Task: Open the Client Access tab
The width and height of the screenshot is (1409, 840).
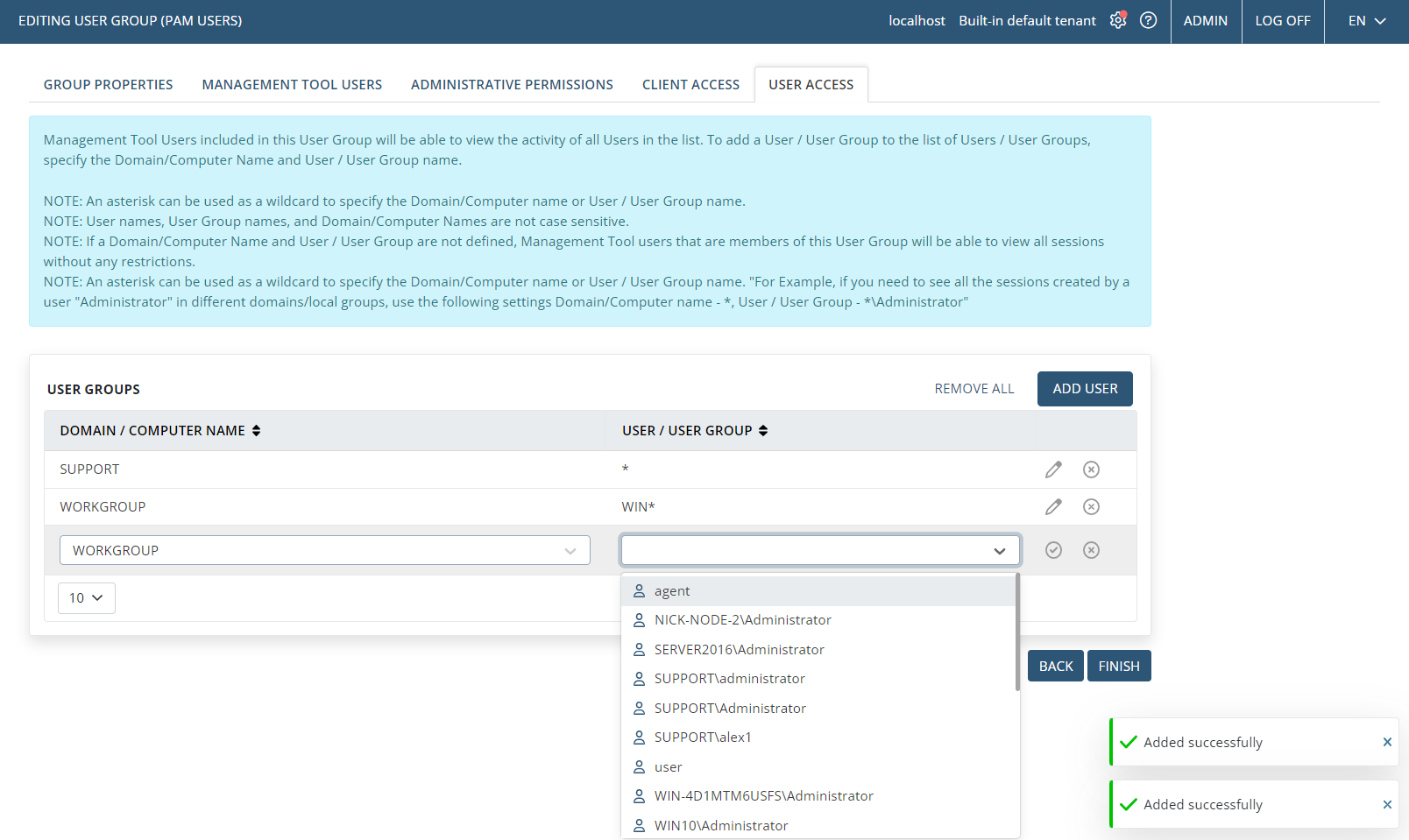Action: [690, 85]
